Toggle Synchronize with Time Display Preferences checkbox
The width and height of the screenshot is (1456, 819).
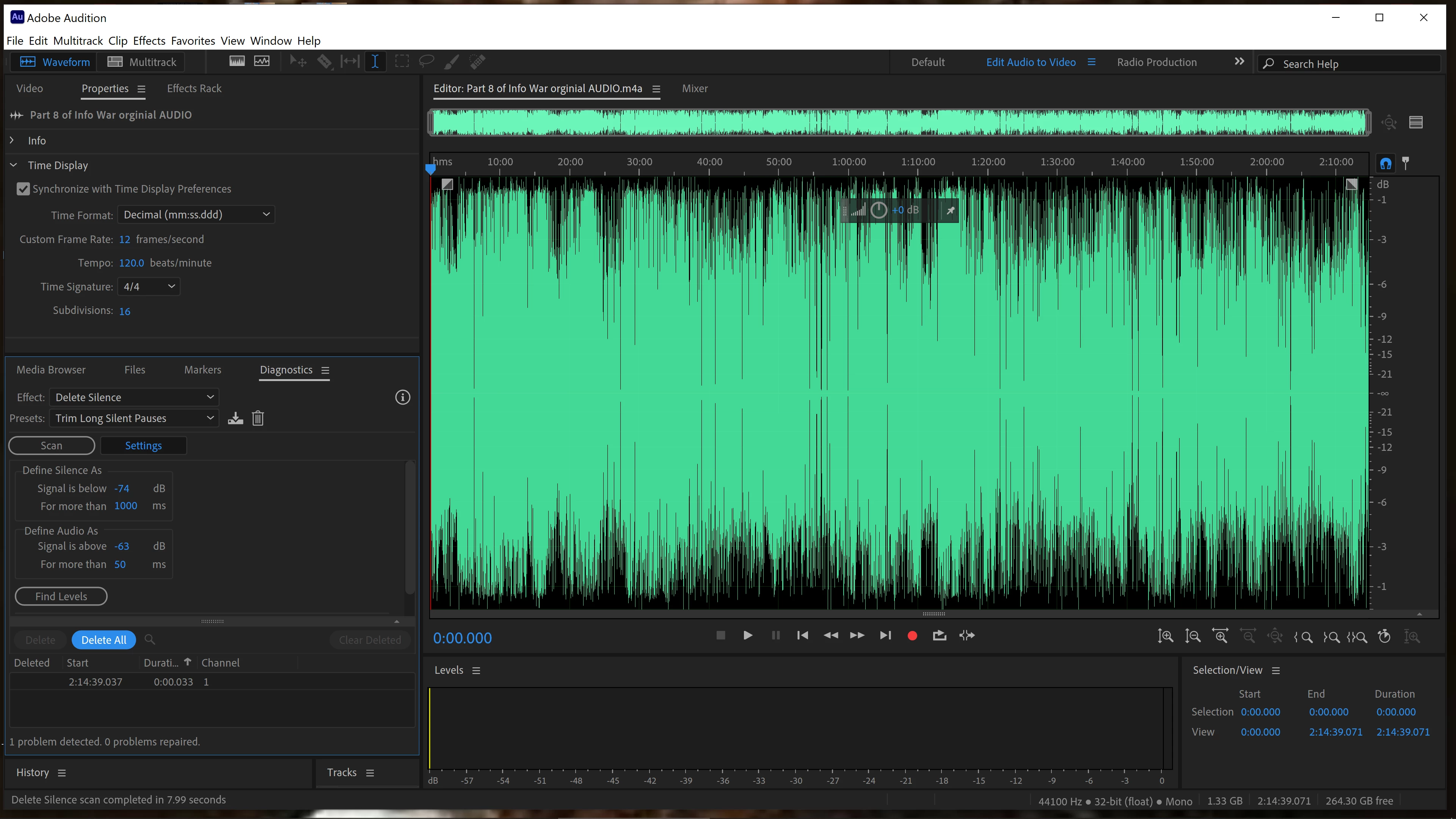23,189
